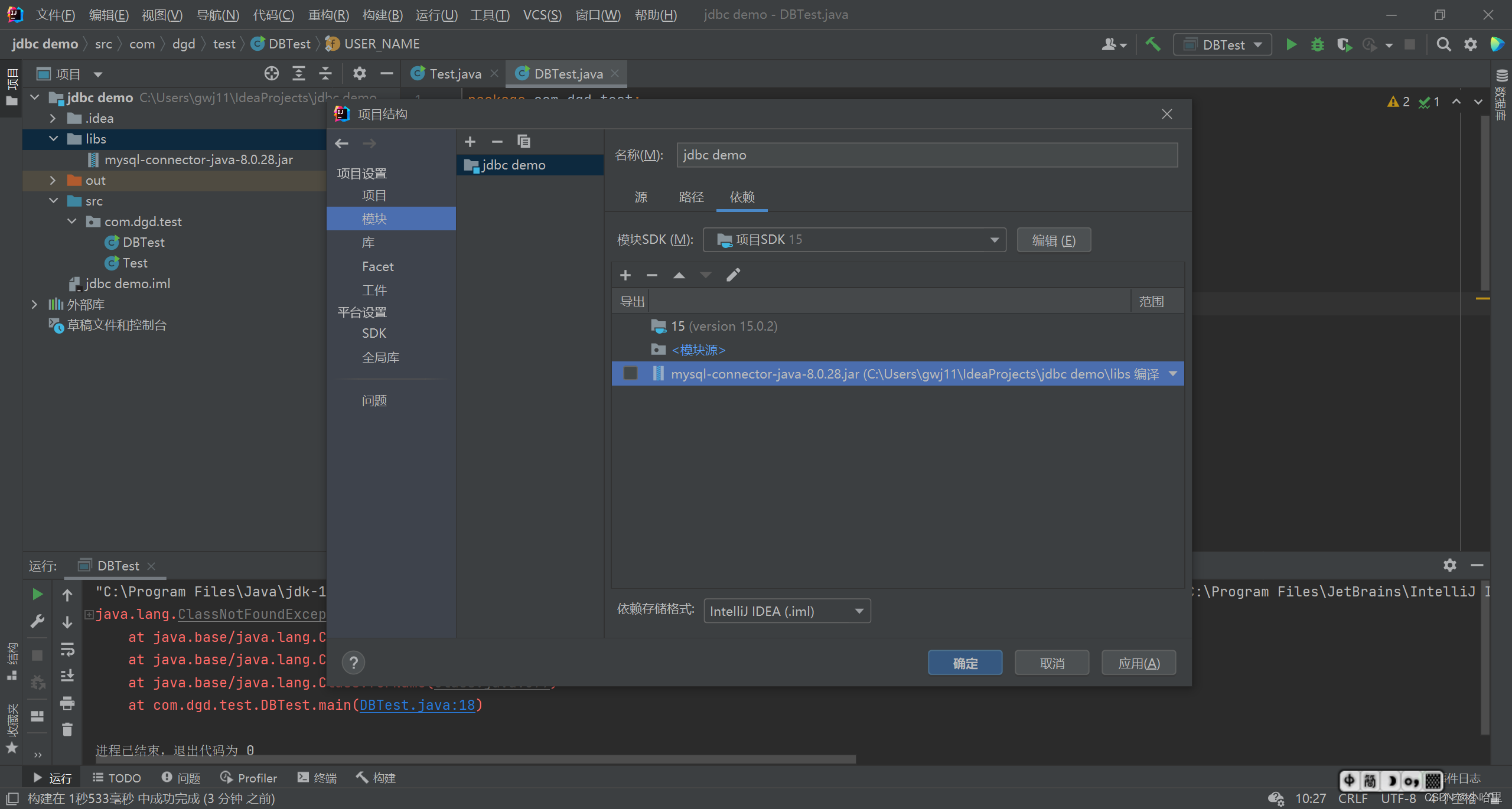Switch to the 路径 tab
The width and height of the screenshot is (1512, 809).
pyautogui.click(x=691, y=197)
